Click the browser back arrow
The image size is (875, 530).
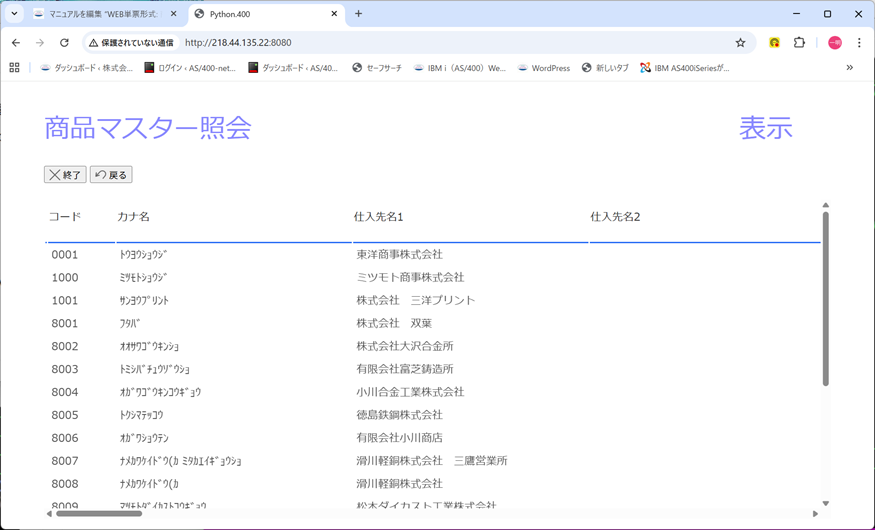16,43
